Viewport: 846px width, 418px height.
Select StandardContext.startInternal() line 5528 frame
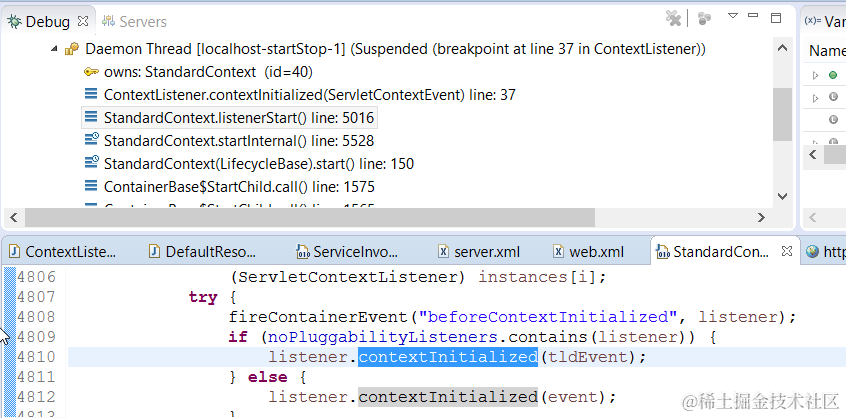pyautogui.click(x=239, y=141)
